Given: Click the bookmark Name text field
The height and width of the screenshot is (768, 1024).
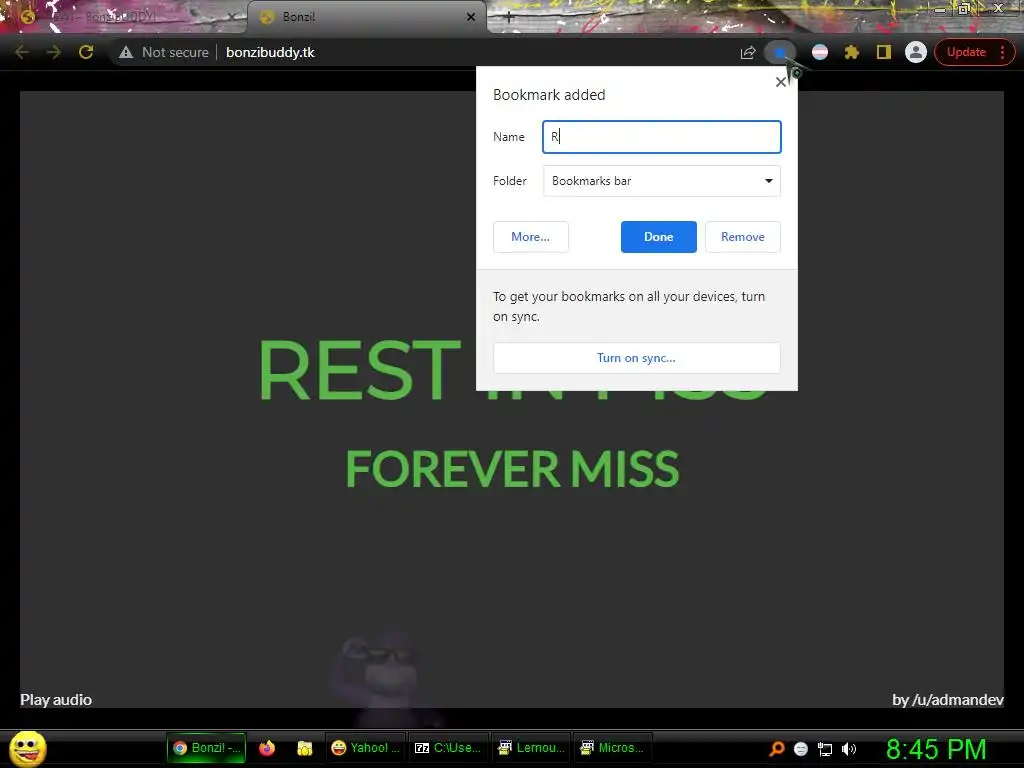Looking at the screenshot, I should pos(662,137).
